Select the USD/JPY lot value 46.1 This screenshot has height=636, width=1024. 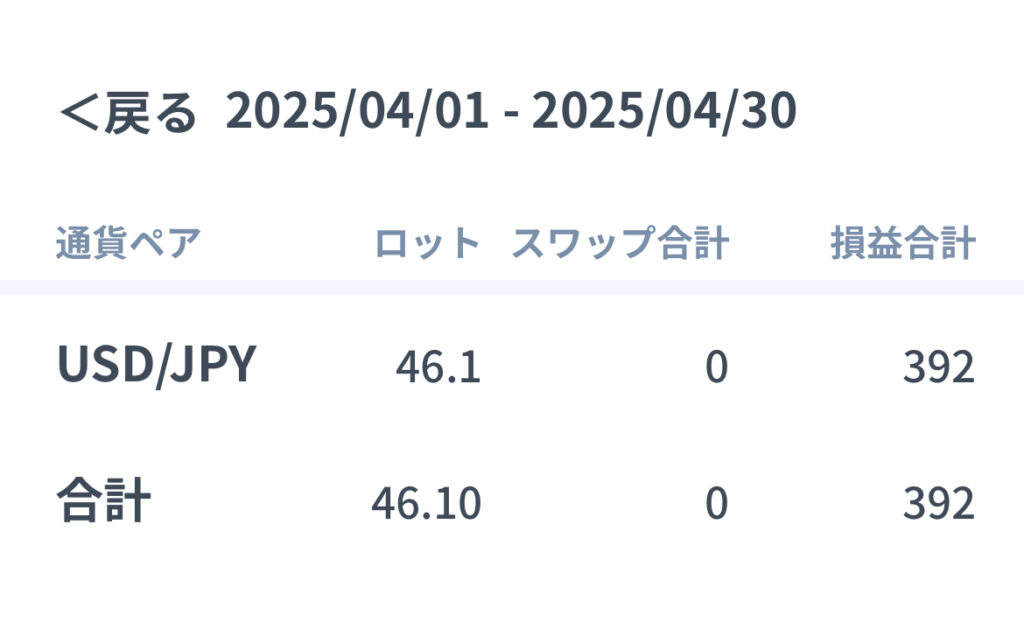(x=438, y=366)
